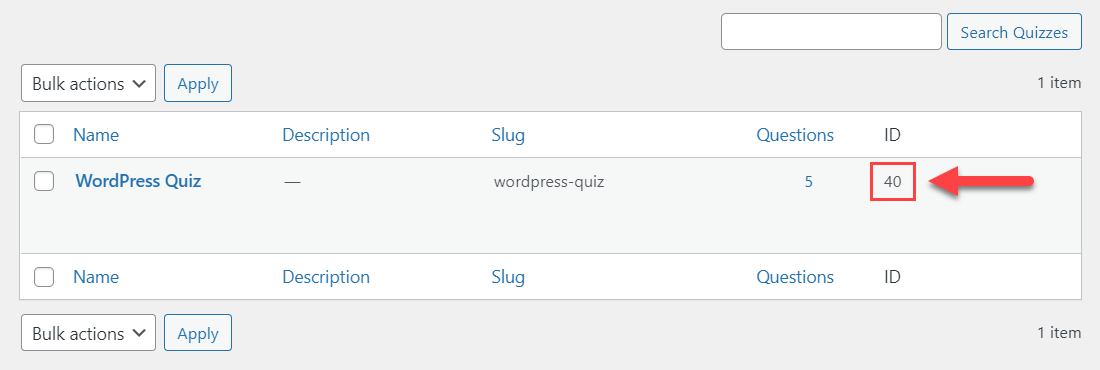The image size is (1100, 370).
Task: Focus the quiz search input field
Action: pyautogui.click(x=831, y=32)
